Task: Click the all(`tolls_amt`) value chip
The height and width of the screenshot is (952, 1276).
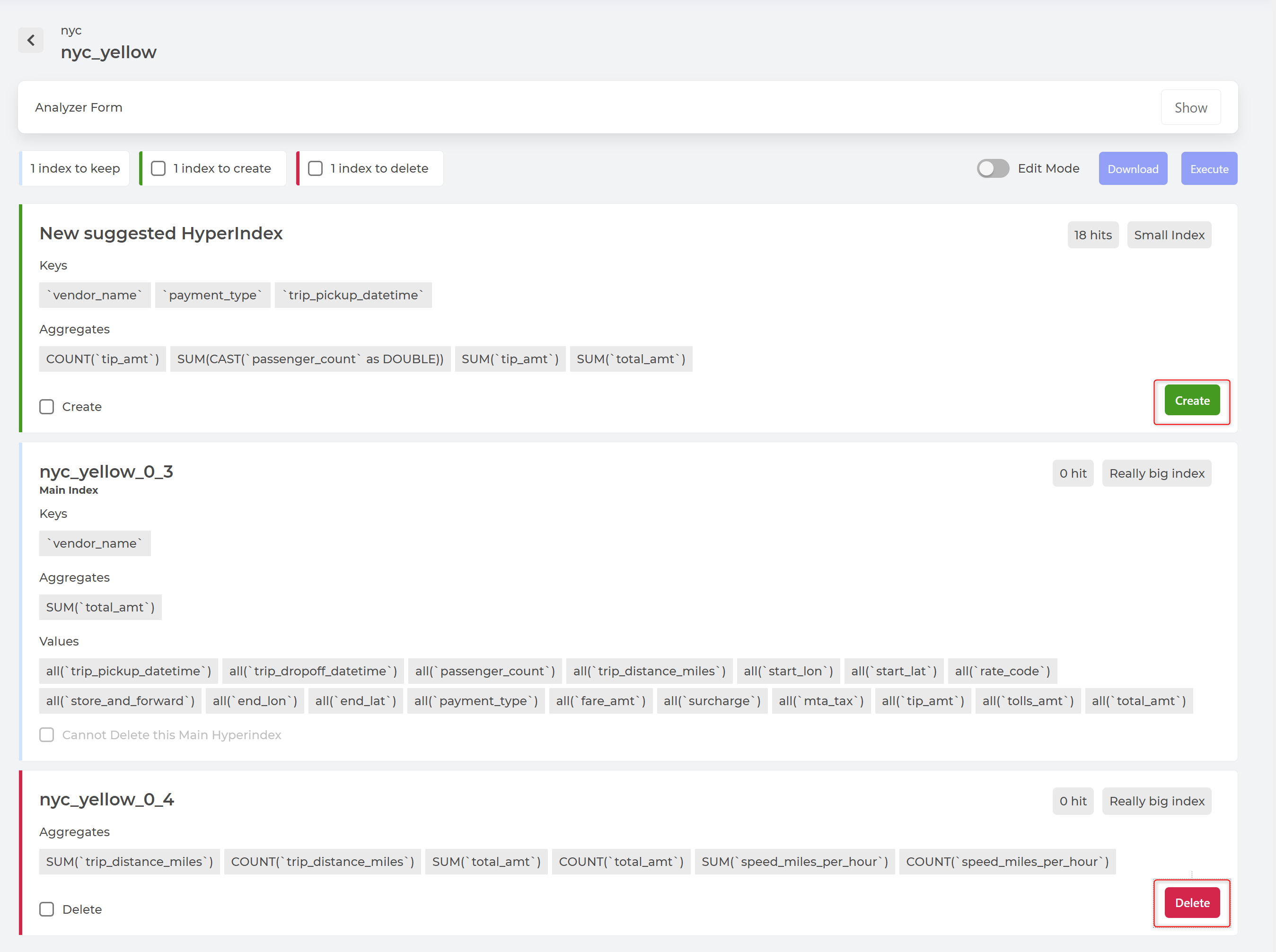Action: point(1028,701)
